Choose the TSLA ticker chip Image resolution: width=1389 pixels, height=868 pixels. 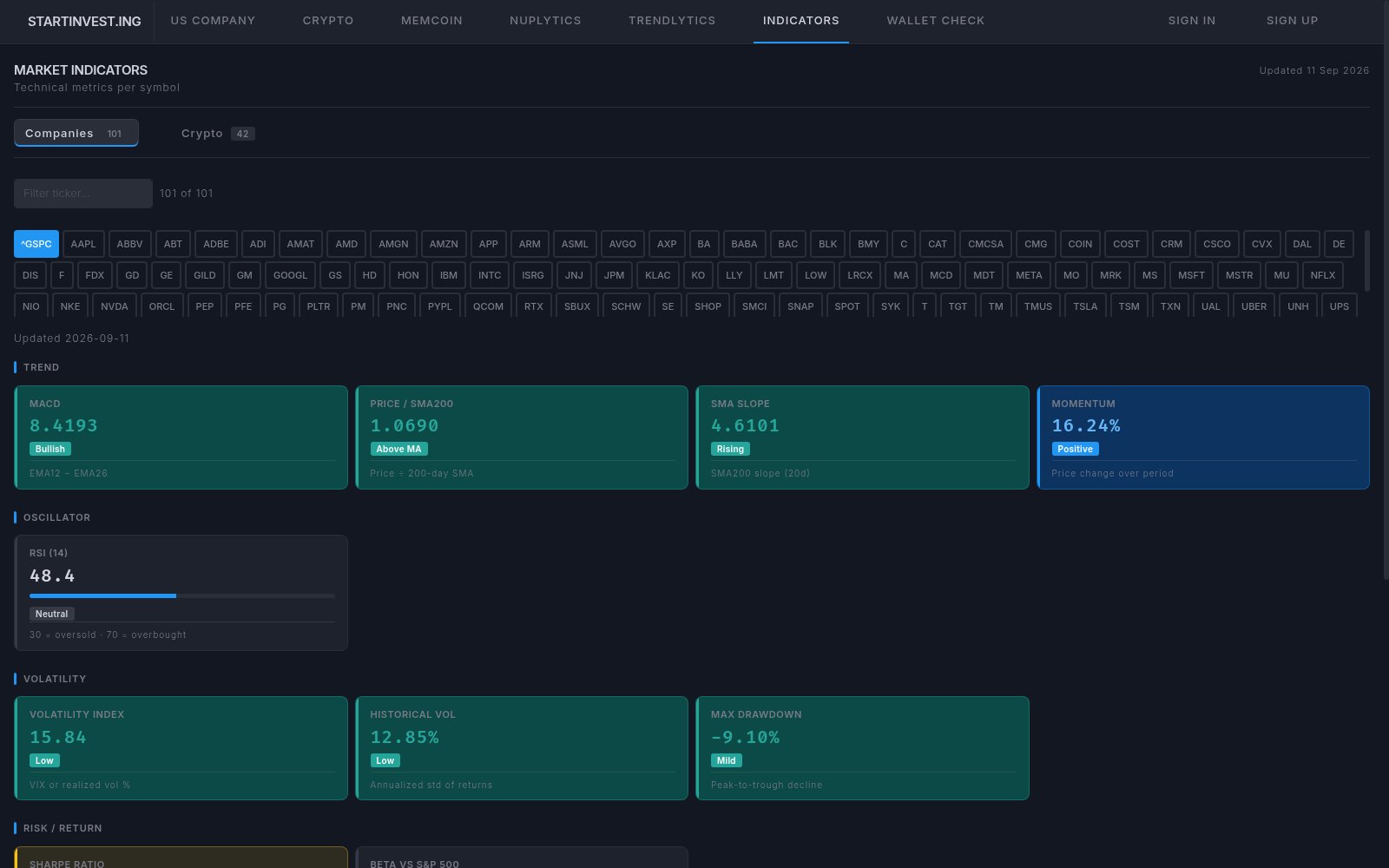pyautogui.click(x=1085, y=306)
